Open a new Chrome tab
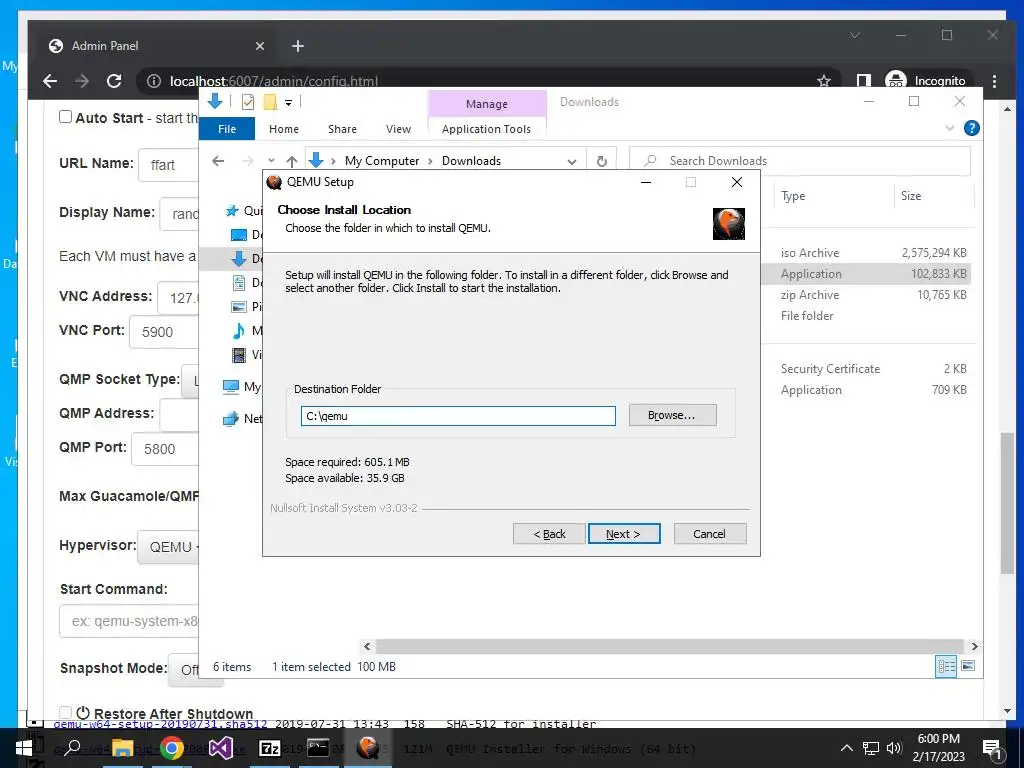 pyautogui.click(x=298, y=46)
